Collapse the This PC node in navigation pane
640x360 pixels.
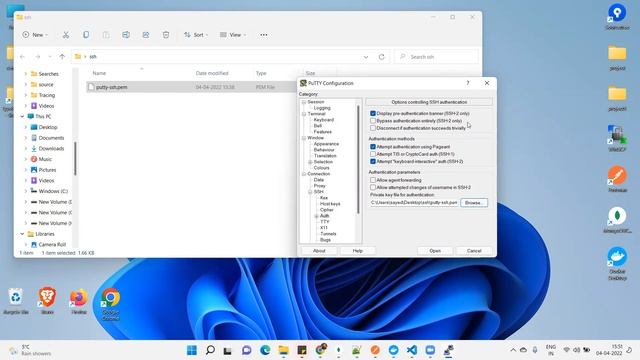pyautogui.click(x=22, y=116)
